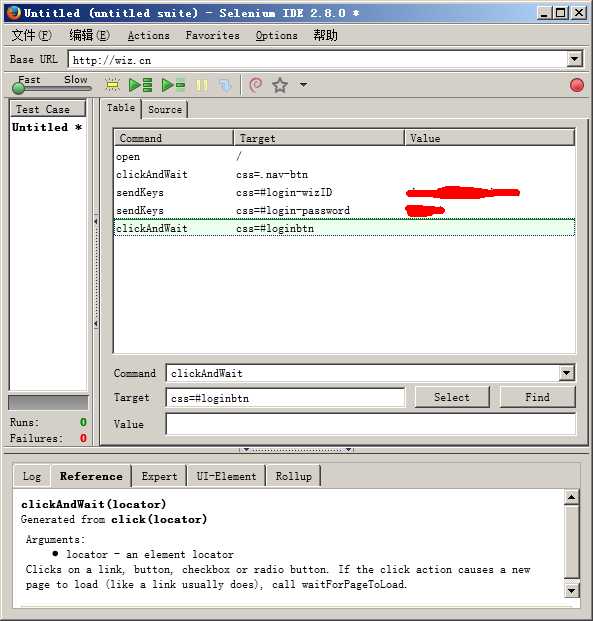Image resolution: width=593 pixels, height=621 pixels.
Task: Select the row with css=#login-wizID
Action: point(344,192)
